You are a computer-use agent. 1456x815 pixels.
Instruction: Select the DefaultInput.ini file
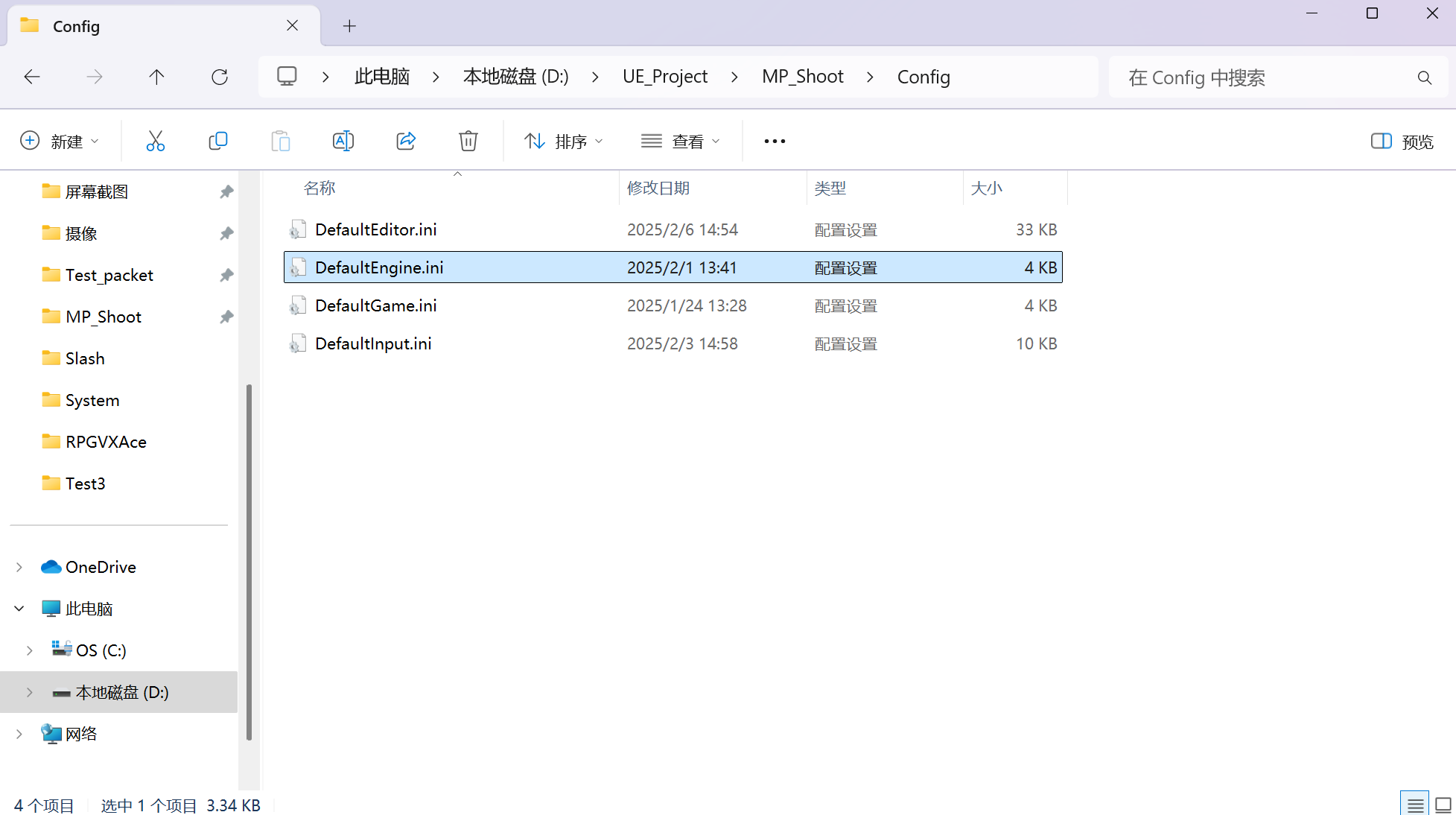click(x=373, y=343)
